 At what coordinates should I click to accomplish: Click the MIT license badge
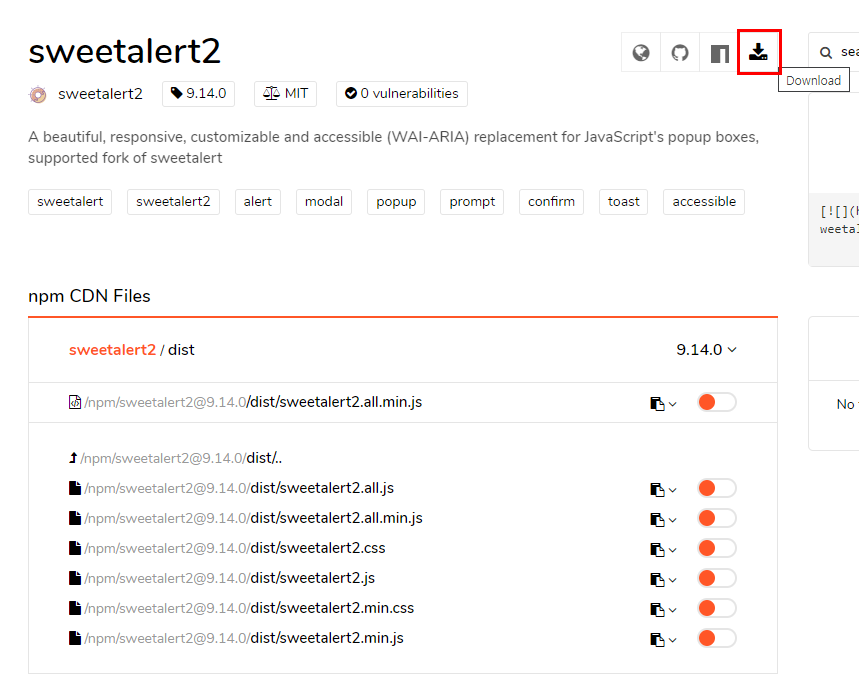pyautogui.click(x=285, y=94)
